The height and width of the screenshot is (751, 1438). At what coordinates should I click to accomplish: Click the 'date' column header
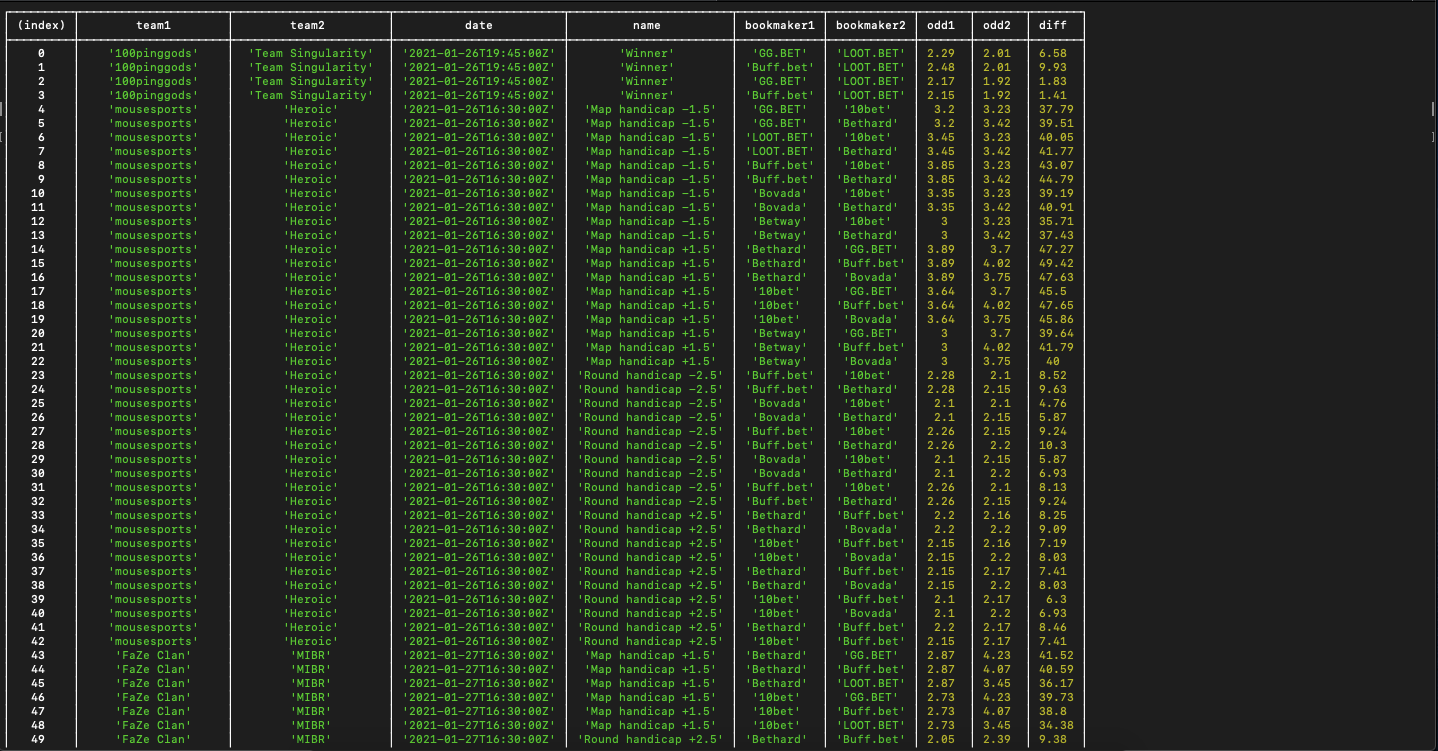[x=479, y=25]
